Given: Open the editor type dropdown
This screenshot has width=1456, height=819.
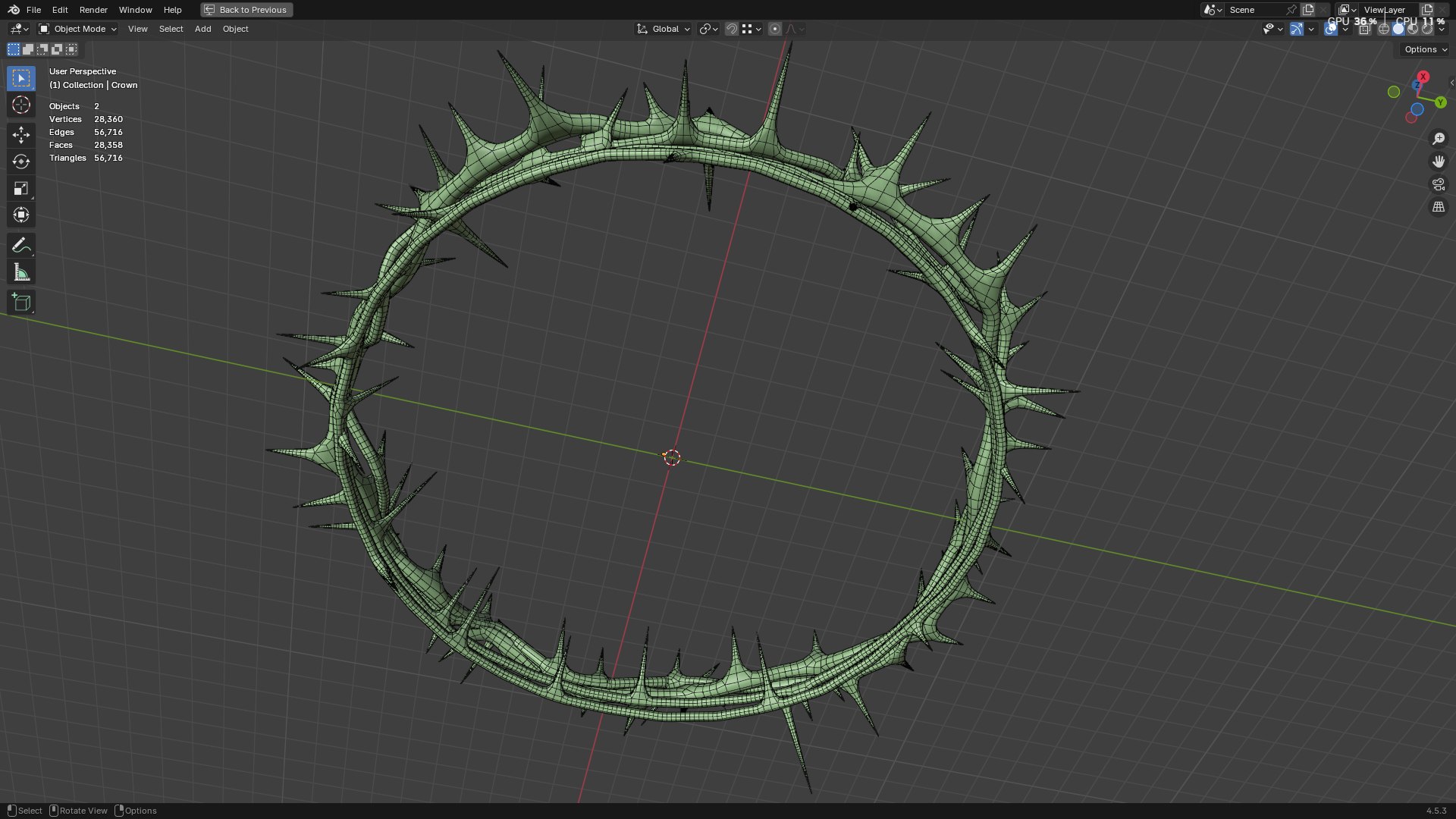Looking at the screenshot, I should coord(19,29).
